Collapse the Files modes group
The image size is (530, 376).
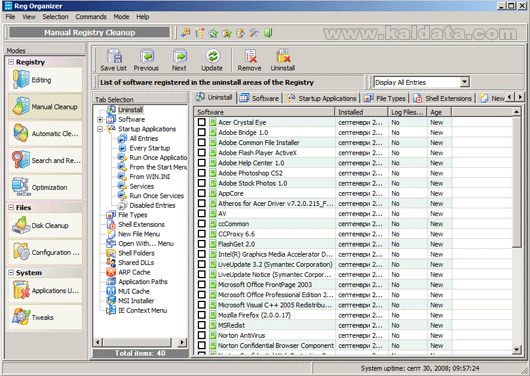[x=11, y=207]
